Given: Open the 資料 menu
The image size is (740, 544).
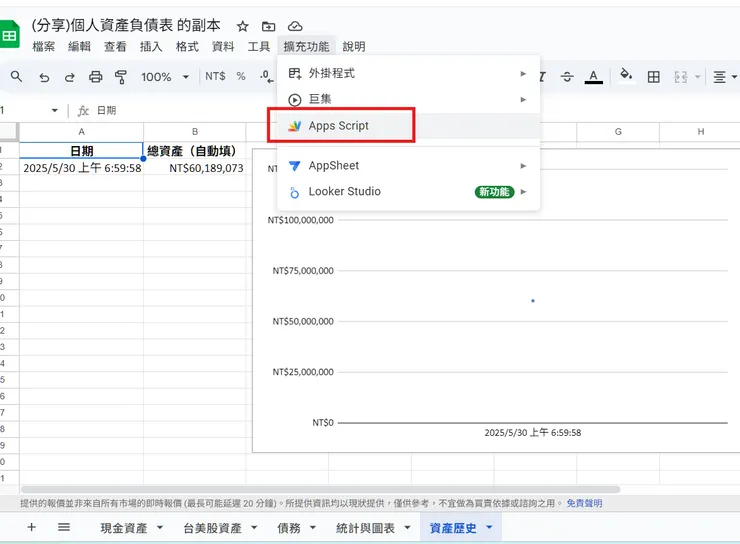Looking at the screenshot, I should [223, 46].
